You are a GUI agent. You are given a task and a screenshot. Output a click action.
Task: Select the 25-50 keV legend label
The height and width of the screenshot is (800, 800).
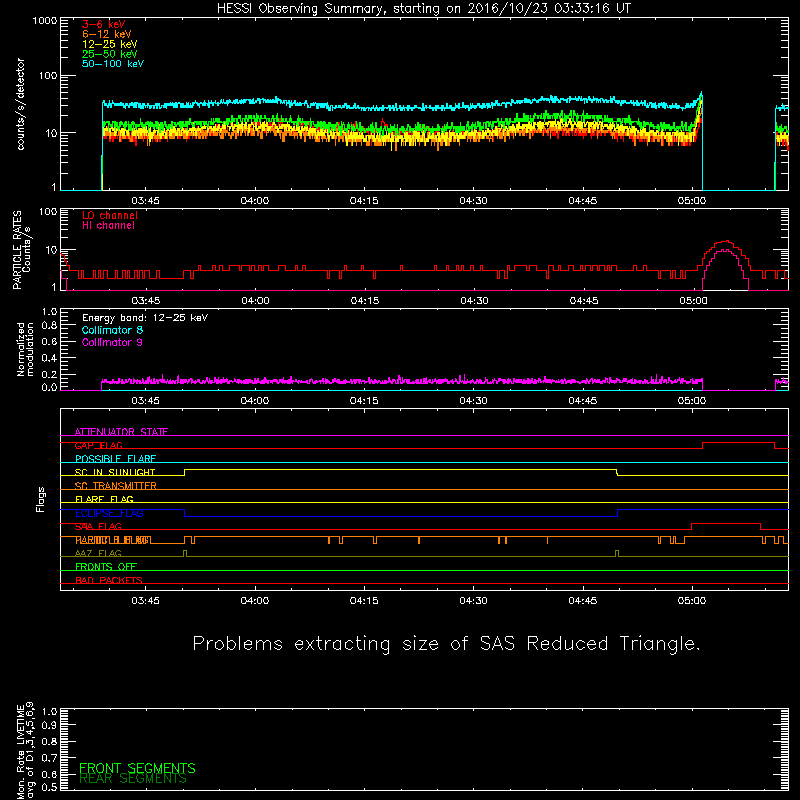[x=109, y=54]
